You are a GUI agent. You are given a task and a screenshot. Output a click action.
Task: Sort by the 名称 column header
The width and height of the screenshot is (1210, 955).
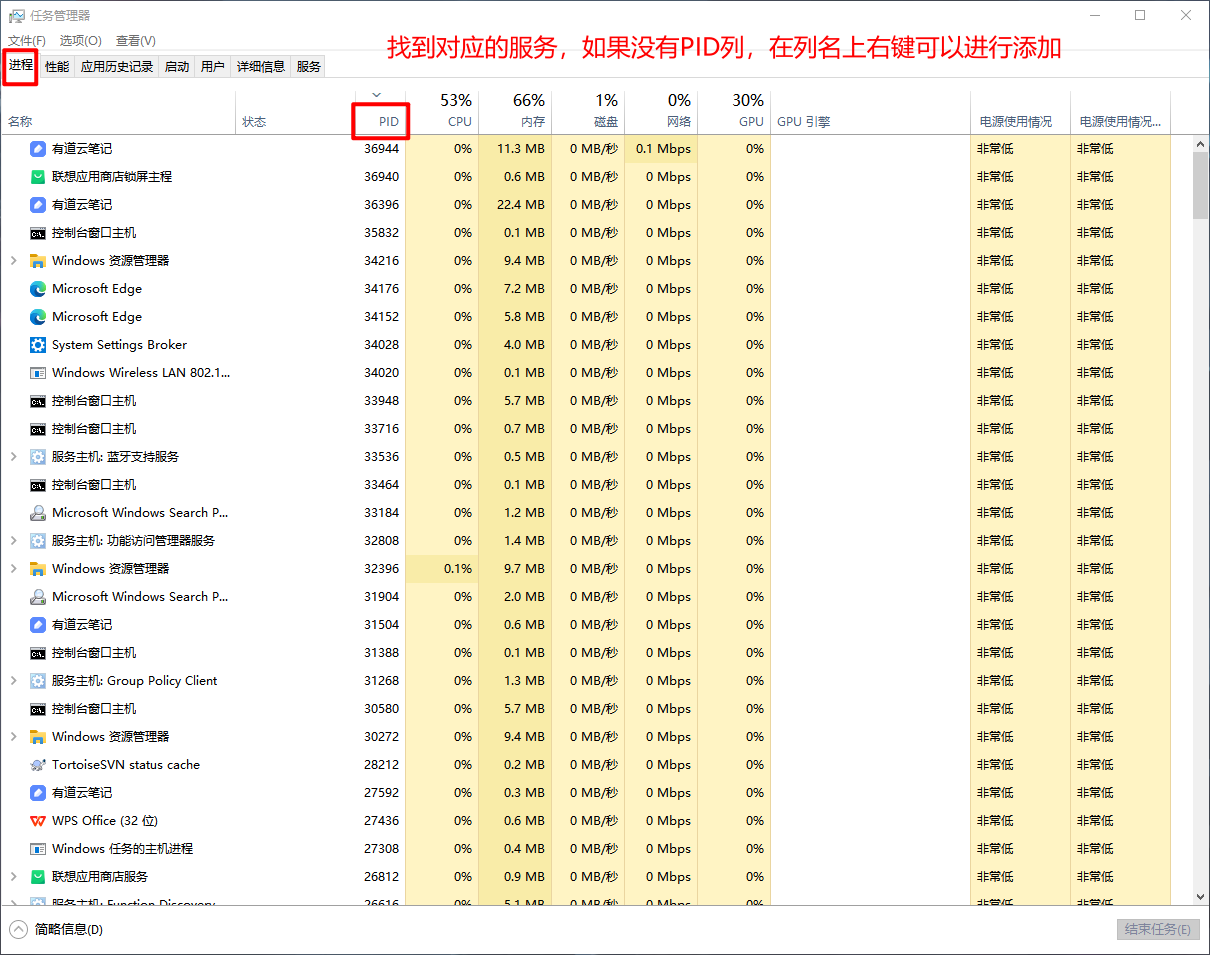[x=119, y=112]
